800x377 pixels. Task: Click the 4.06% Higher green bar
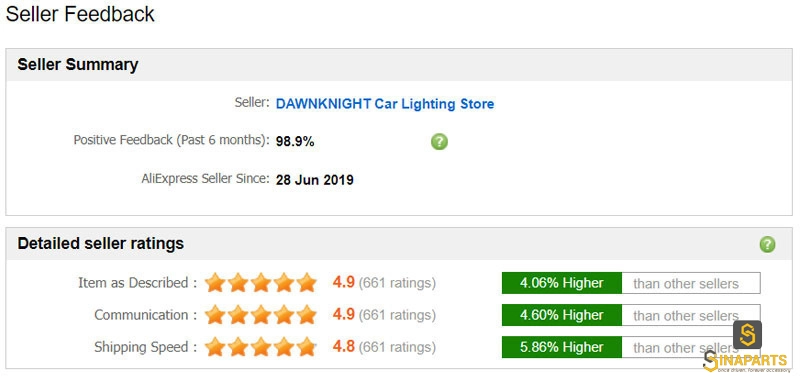[x=562, y=283]
